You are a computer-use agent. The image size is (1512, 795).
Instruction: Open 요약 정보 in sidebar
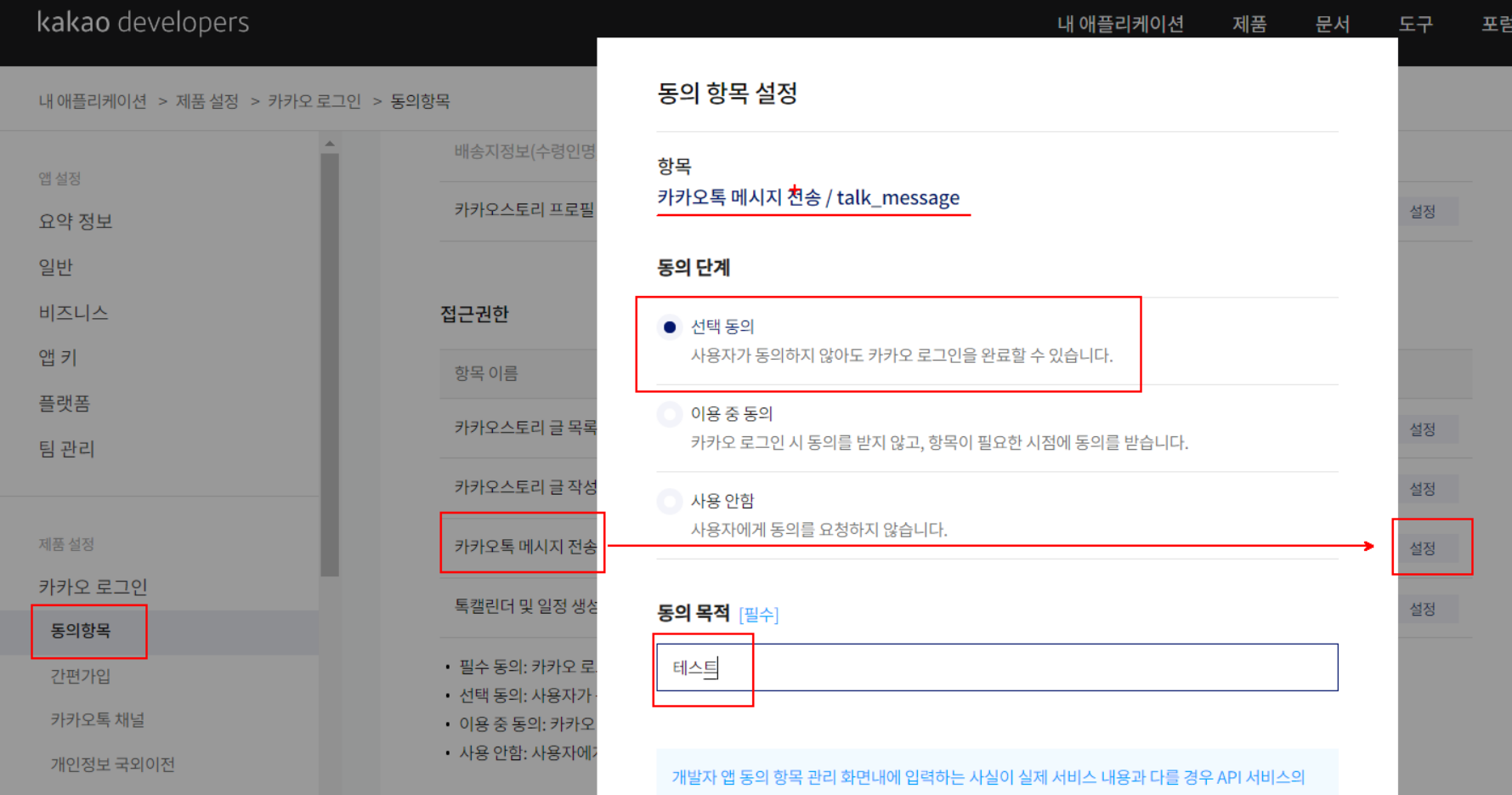(76, 222)
